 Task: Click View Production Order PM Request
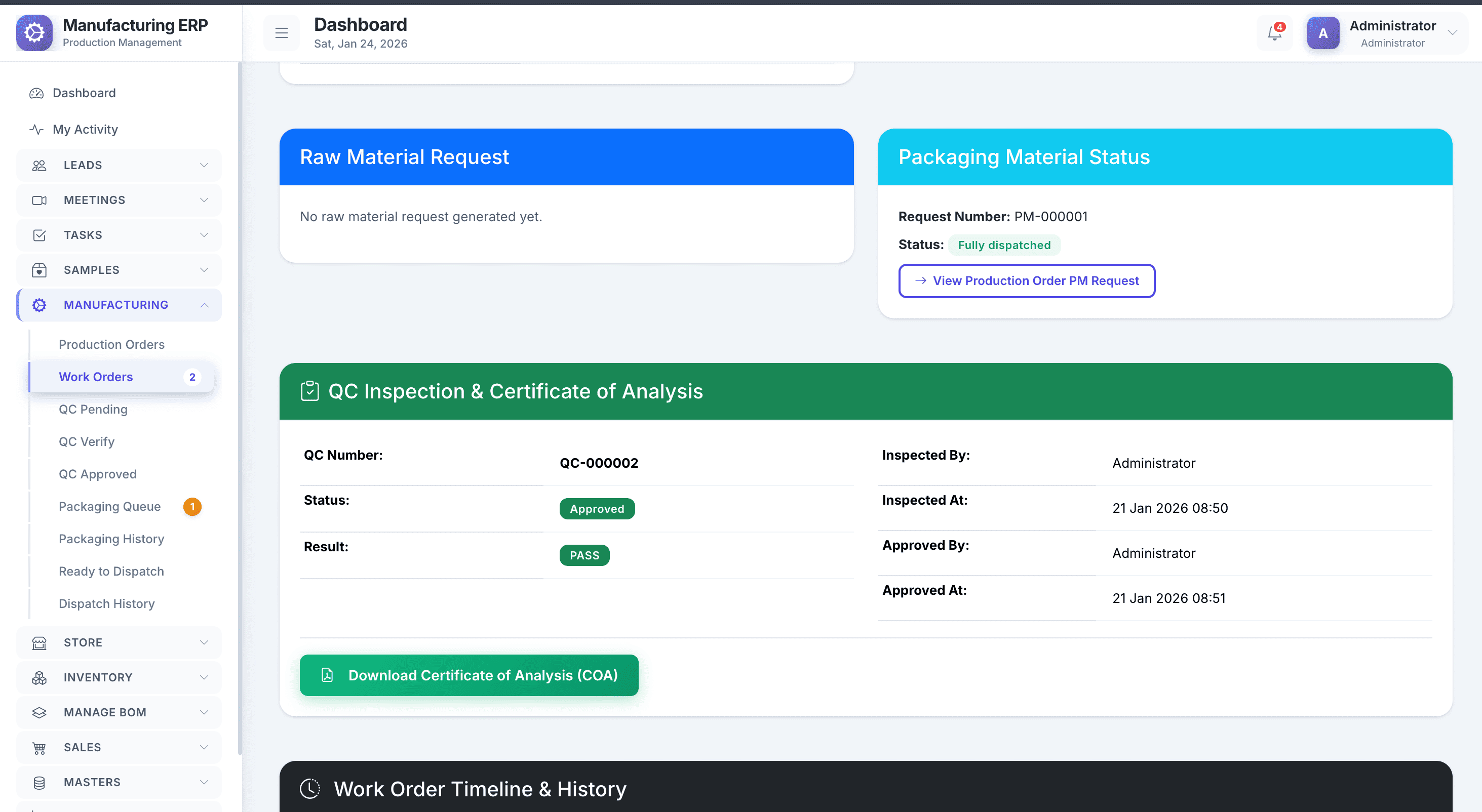(x=1026, y=280)
